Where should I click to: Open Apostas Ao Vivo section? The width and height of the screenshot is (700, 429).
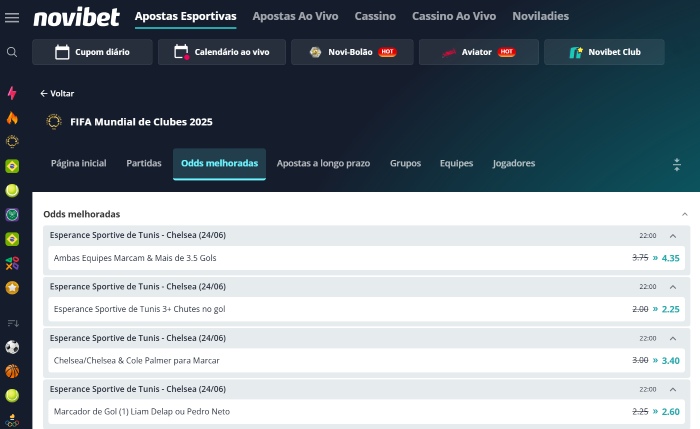pos(295,16)
